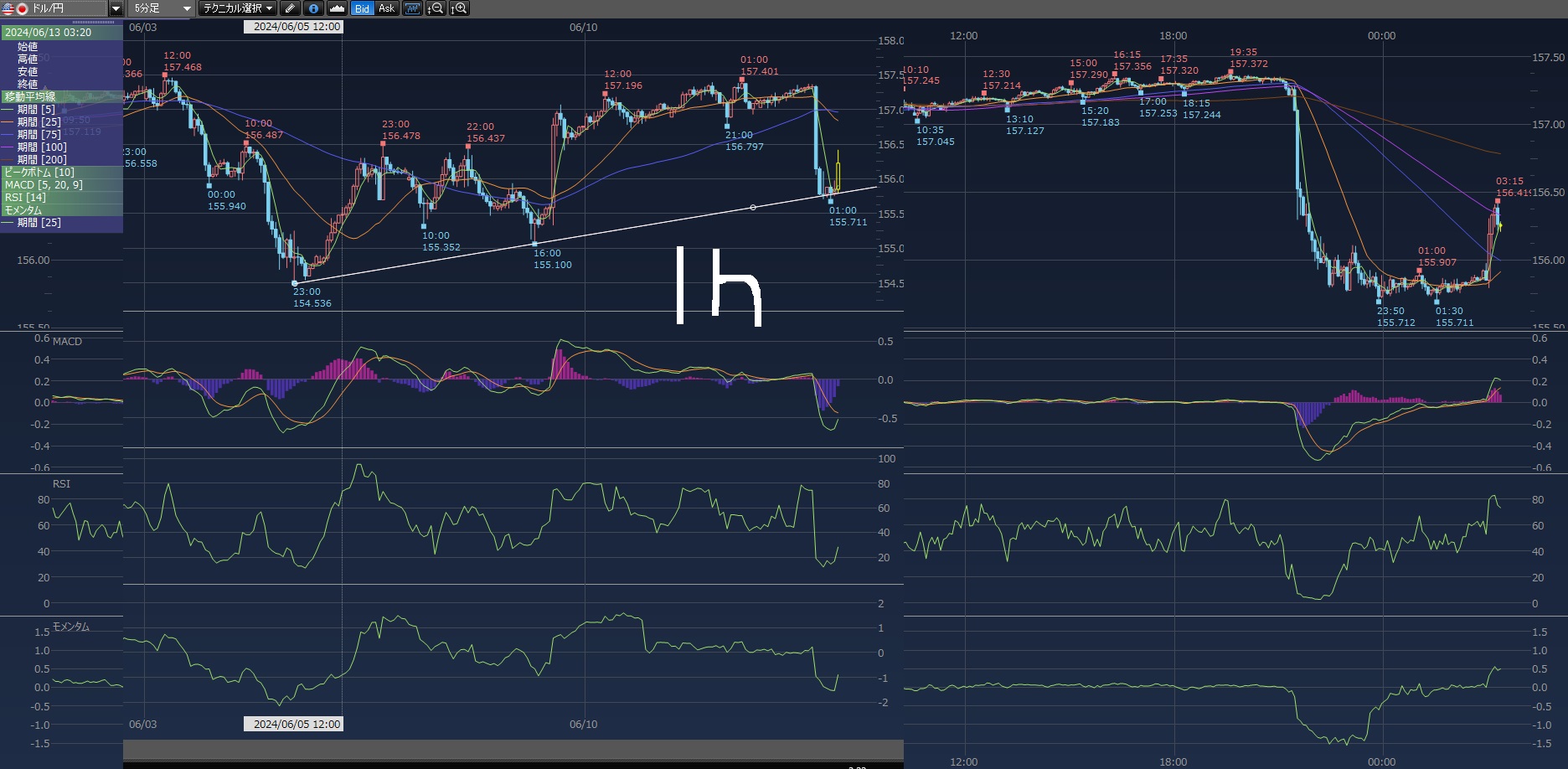Open the テクニカル選択 dropdown menu
This screenshot has height=769, width=1568.
238,8
